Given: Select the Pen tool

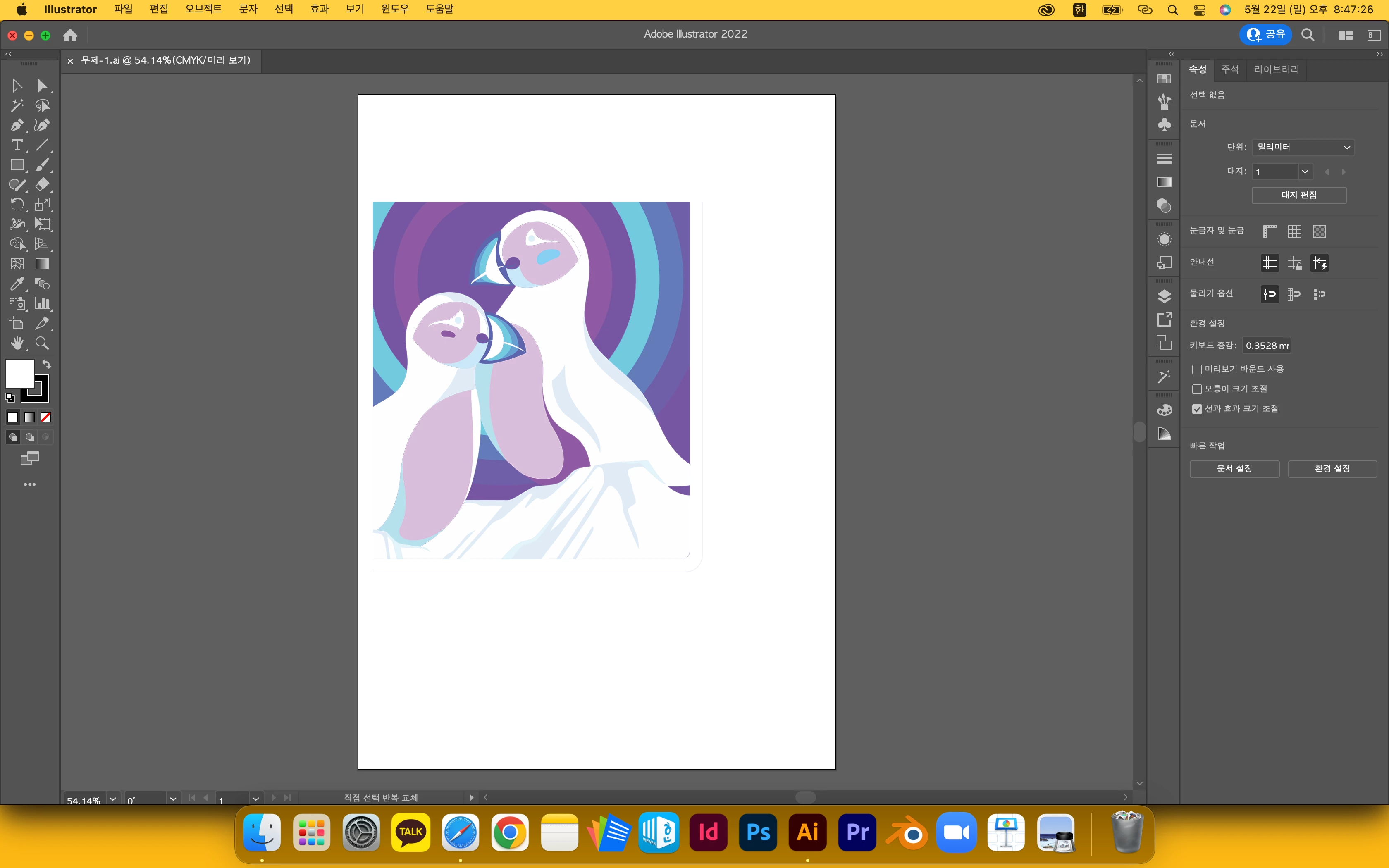Looking at the screenshot, I should [x=17, y=125].
